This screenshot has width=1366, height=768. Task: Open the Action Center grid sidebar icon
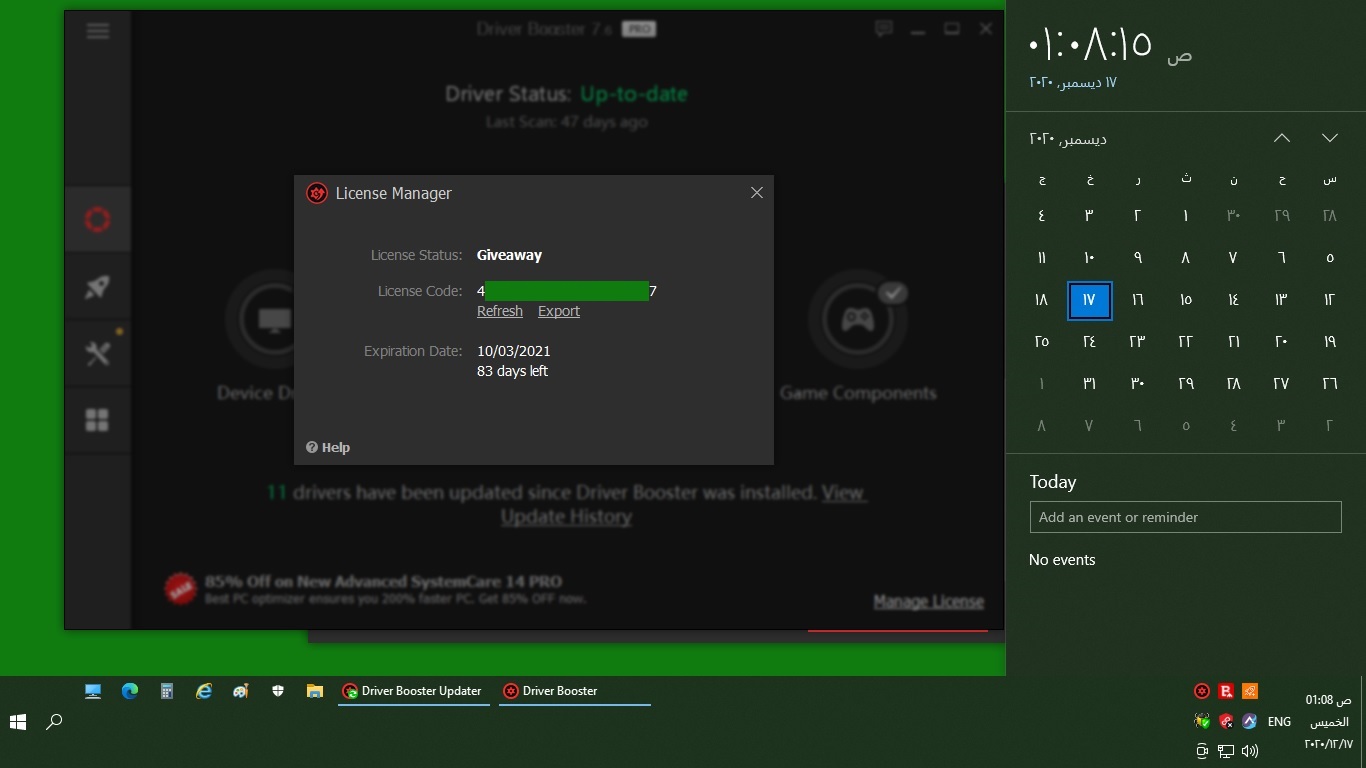click(x=97, y=420)
